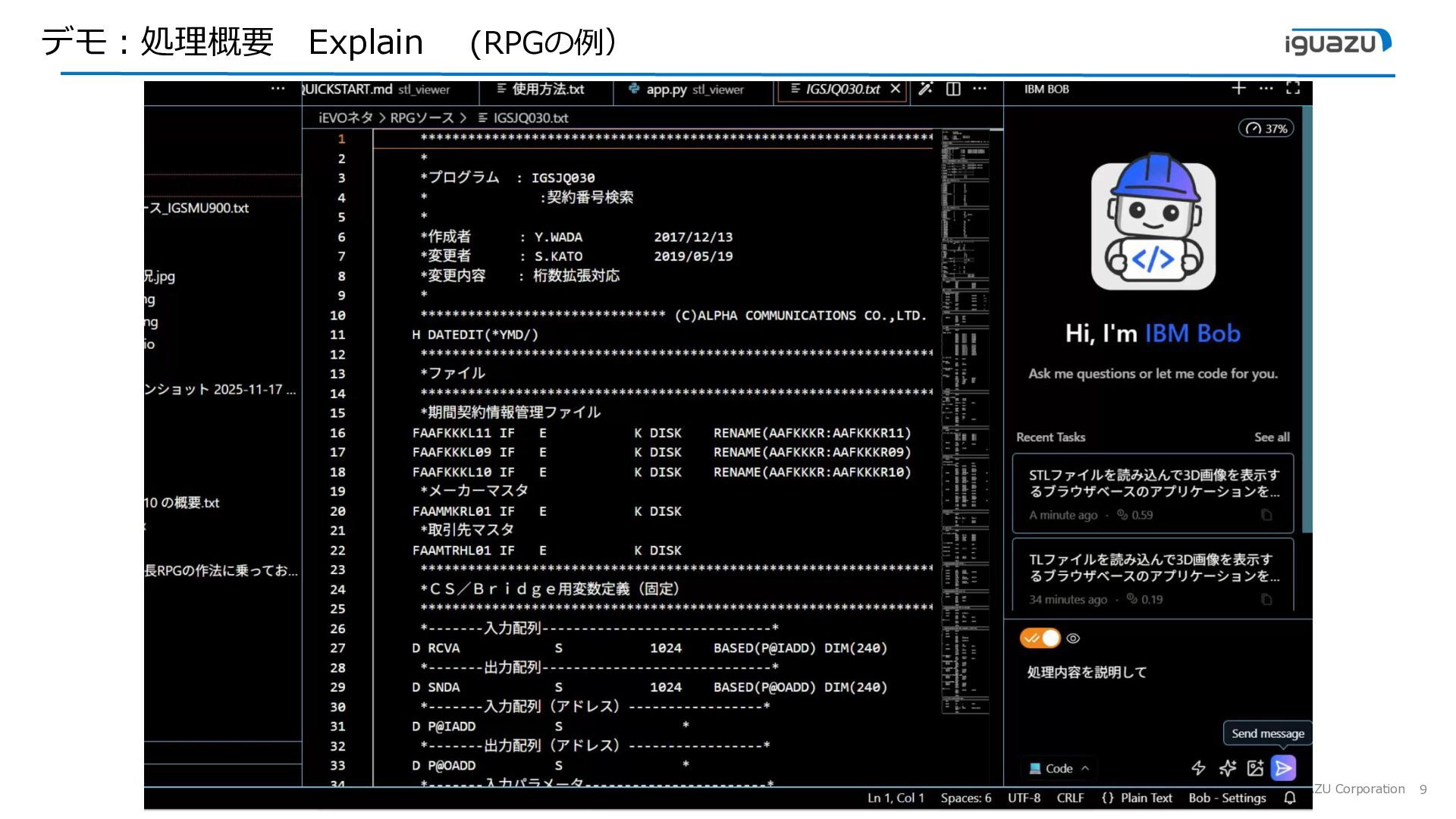Click the sparkle enhance prompt icon

pos(1227,768)
